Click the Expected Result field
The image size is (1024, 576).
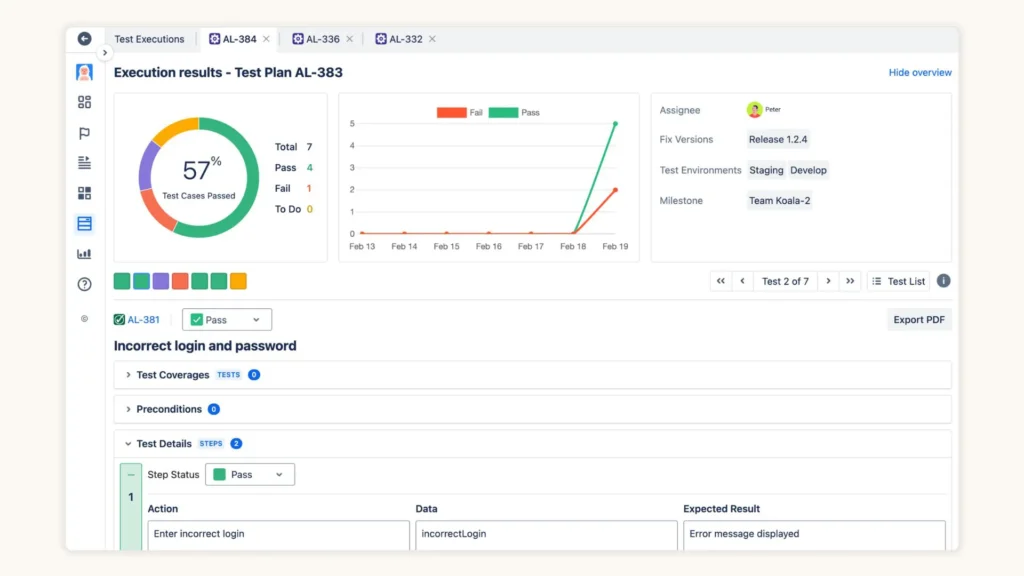(814, 535)
